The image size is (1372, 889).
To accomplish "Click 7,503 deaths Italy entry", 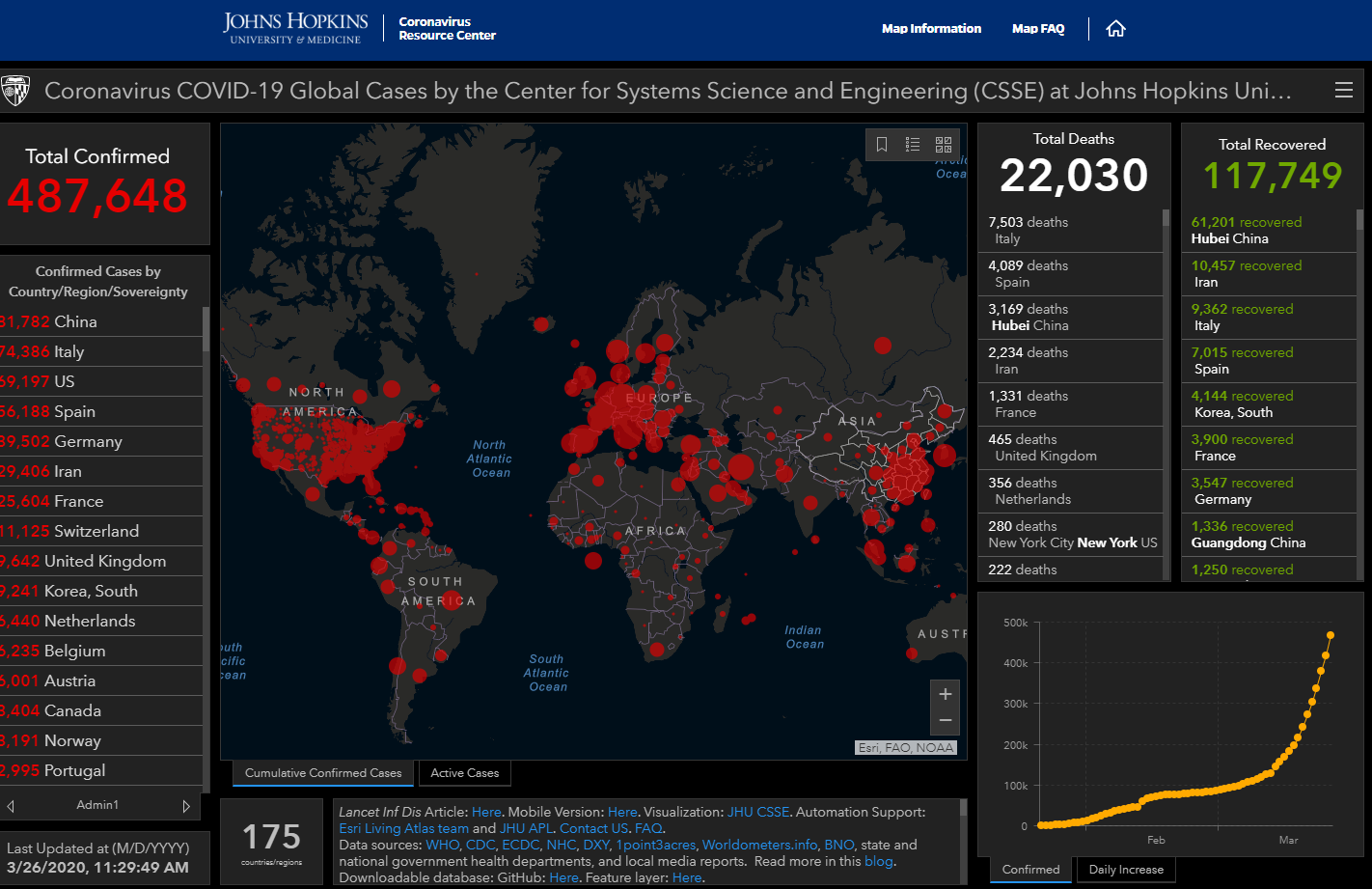I will (x=1069, y=231).
